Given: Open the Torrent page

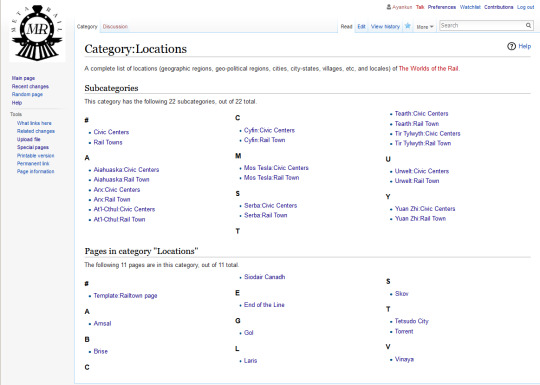Looking at the screenshot, I should pyautogui.click(x=404, y=332).
